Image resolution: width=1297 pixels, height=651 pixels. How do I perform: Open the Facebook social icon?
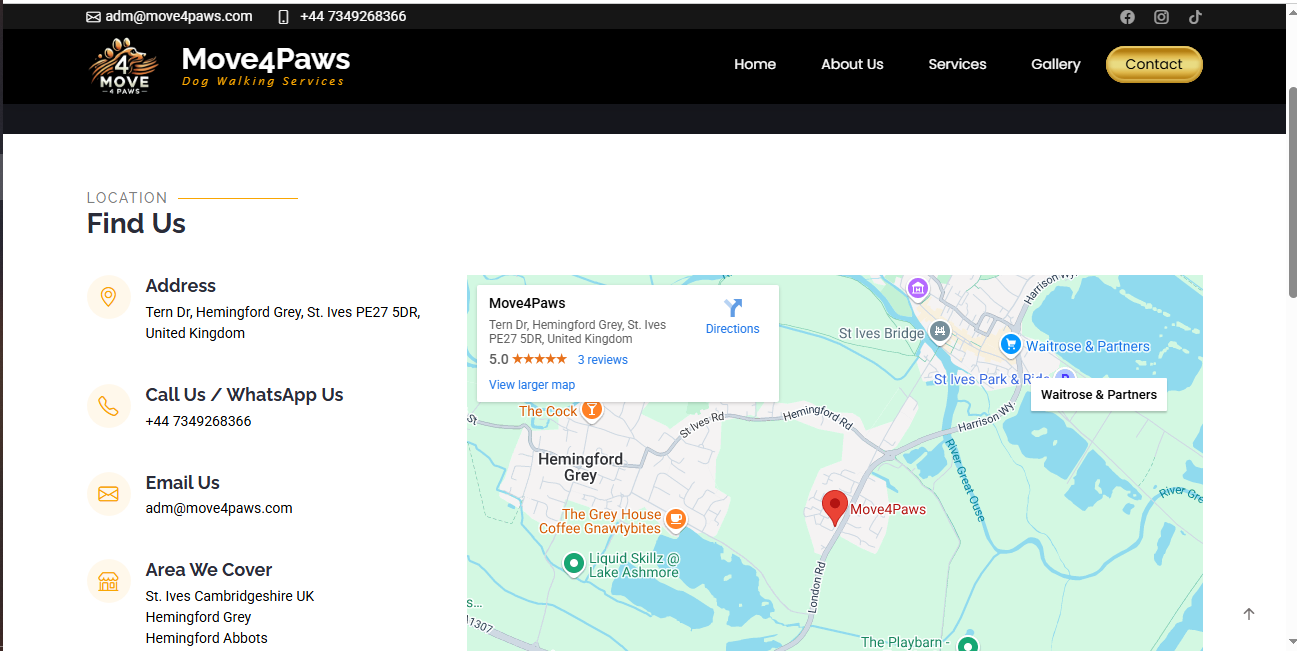coord(1127,17)
